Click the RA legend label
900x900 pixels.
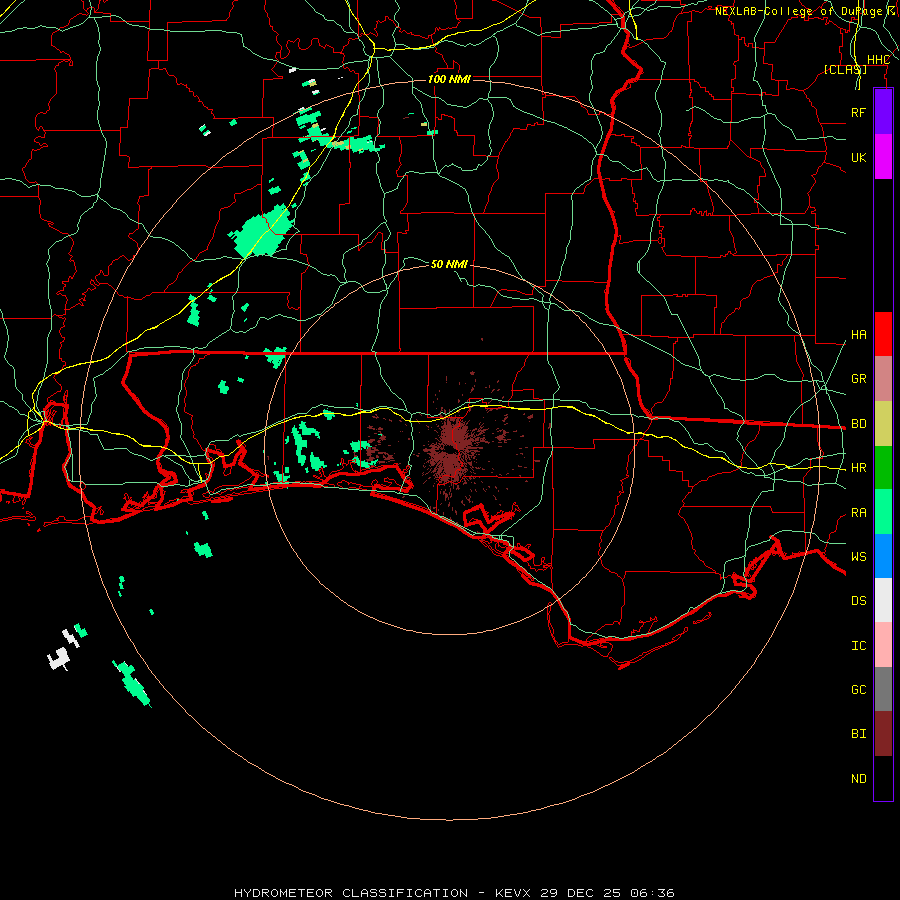[x=858, y=513]
